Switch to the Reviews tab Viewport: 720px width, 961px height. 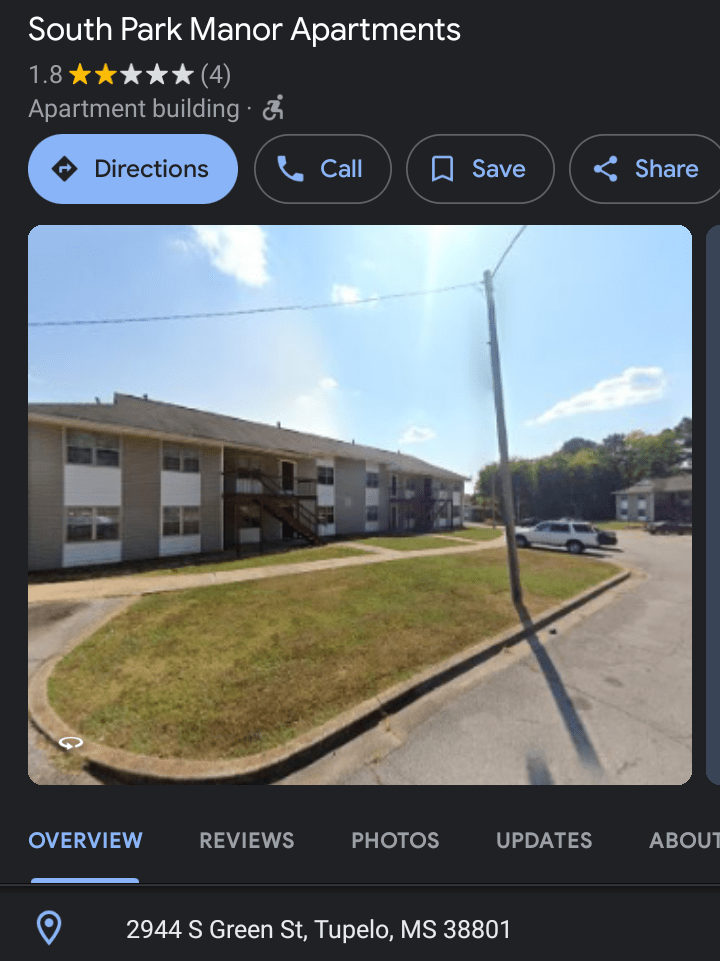(x=246, y=840)
